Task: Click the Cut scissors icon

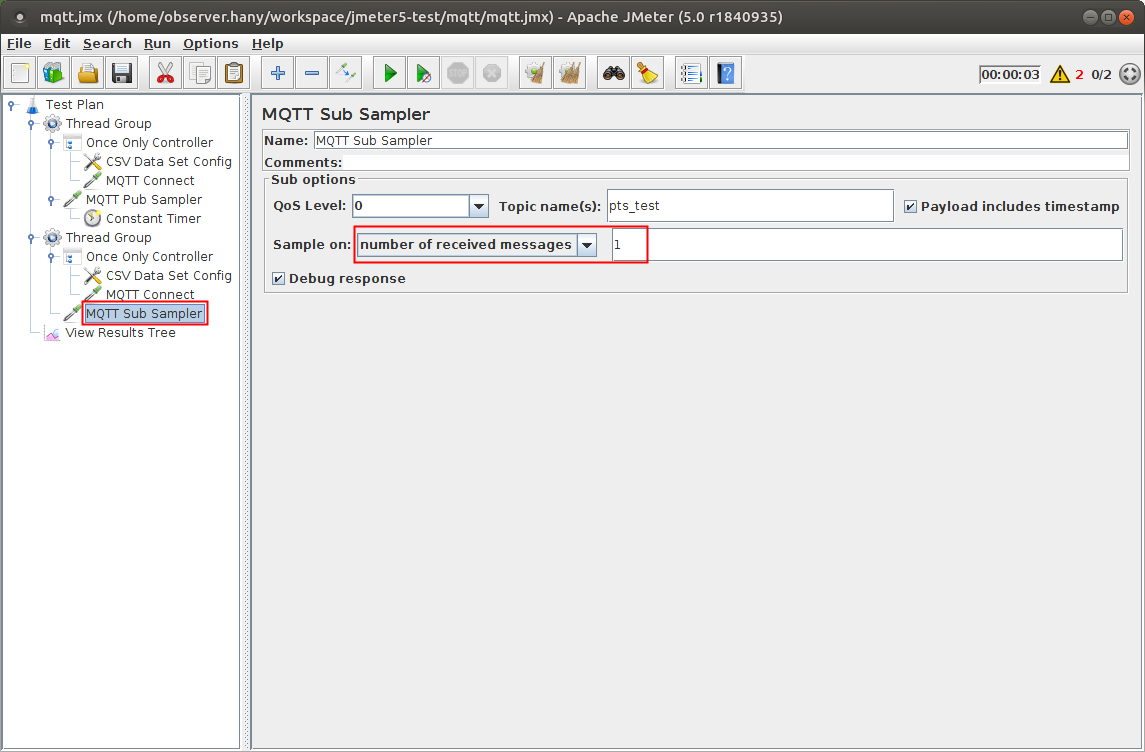Action: [x=166, y=73]
